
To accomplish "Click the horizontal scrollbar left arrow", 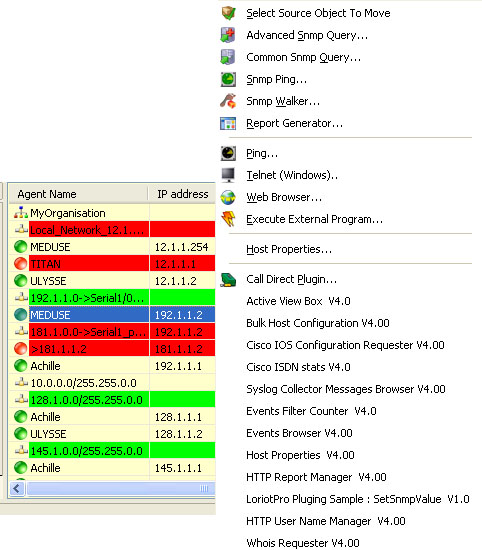I will coord(17,488).
